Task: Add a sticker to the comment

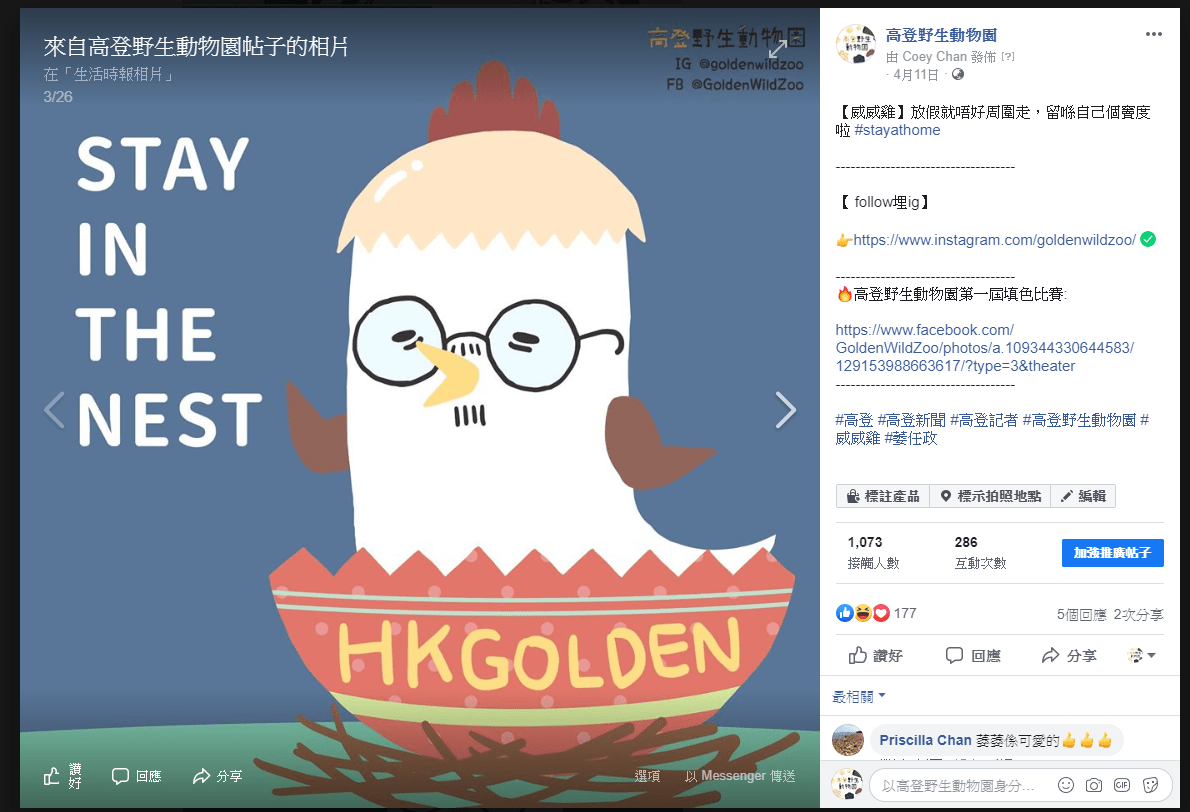Action: click(1151, 785)
